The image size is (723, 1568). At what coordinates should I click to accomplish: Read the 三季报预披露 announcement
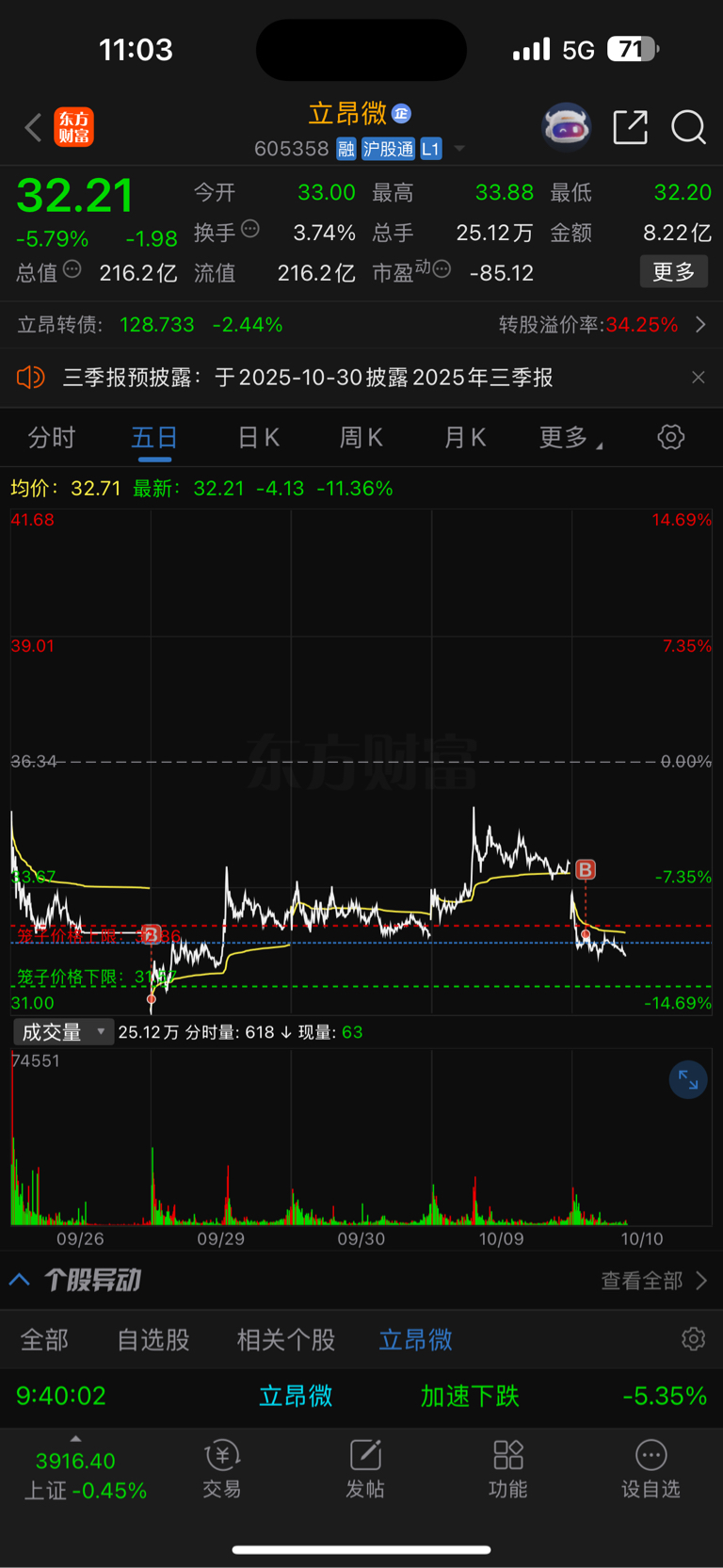click(x=308, y=378)
